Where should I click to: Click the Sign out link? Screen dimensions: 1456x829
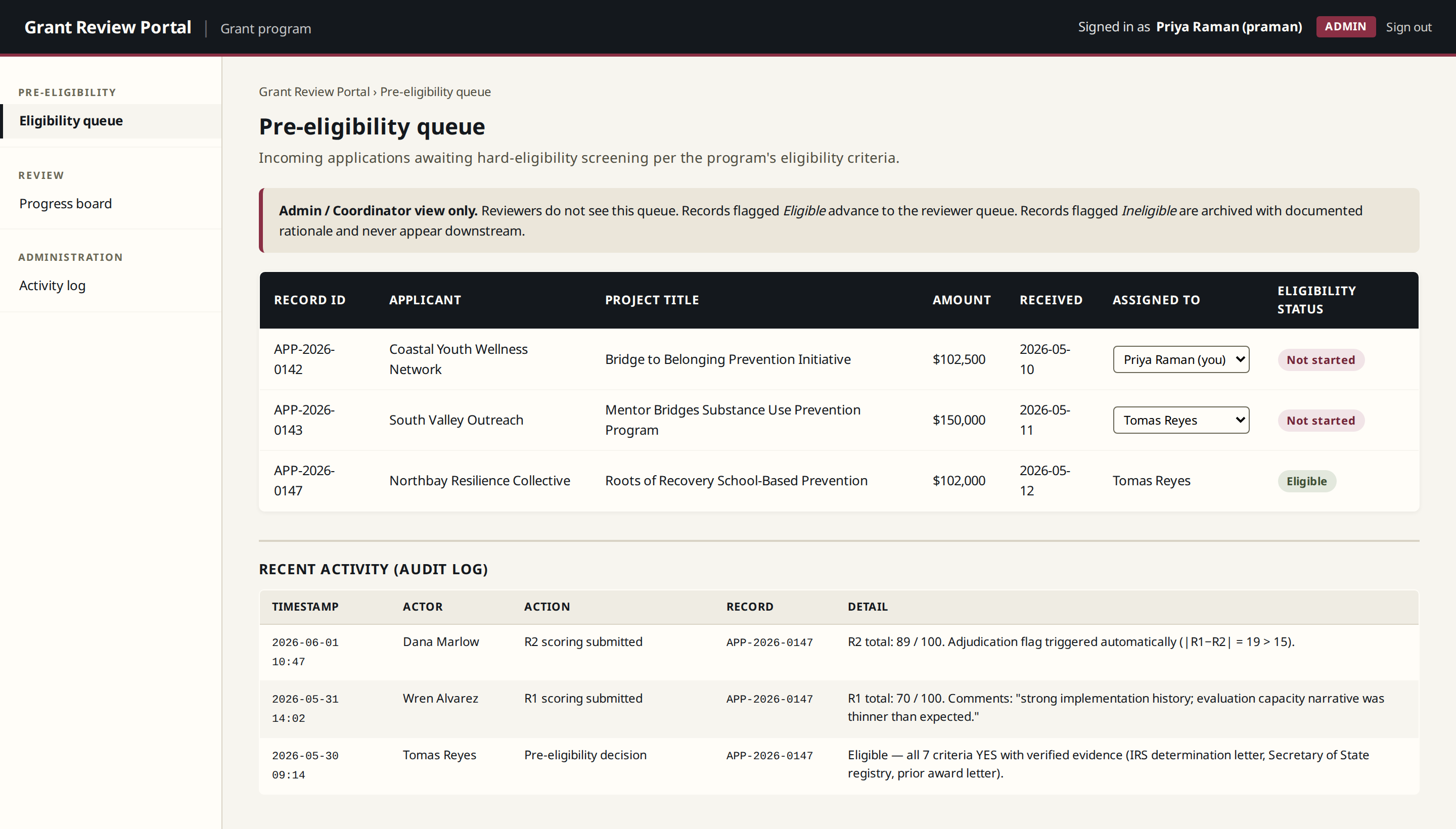click(x=1408, y=27)
